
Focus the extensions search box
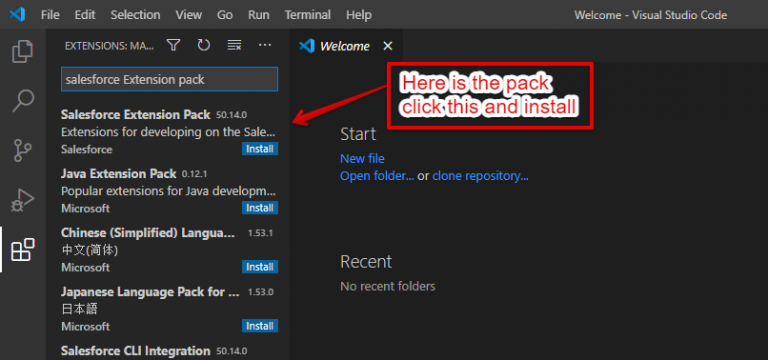click(x=169, y=79)
